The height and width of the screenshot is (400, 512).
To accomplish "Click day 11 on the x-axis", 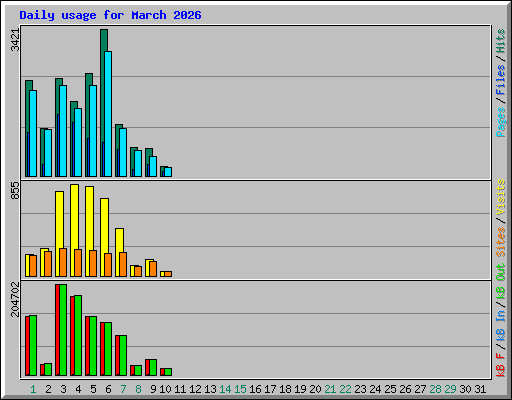I will (x=180, y=389).
